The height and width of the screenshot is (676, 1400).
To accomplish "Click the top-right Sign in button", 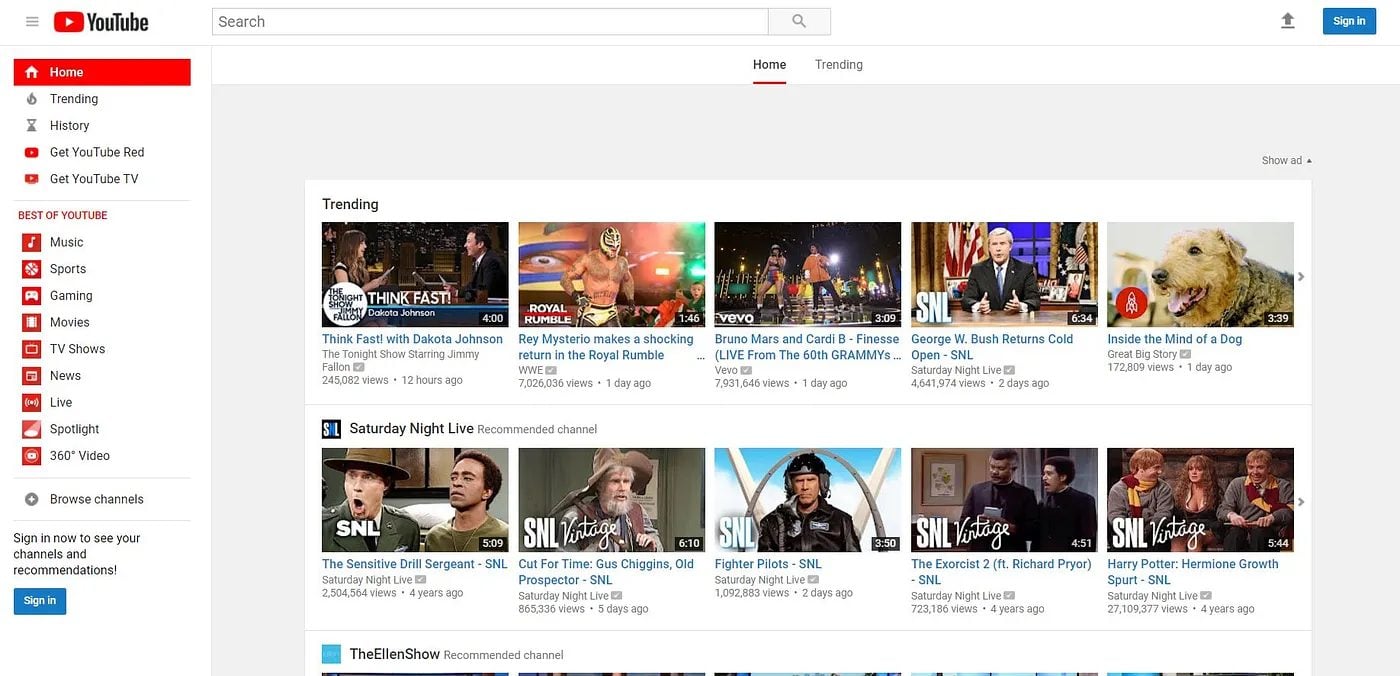I will click(1348, 21).
